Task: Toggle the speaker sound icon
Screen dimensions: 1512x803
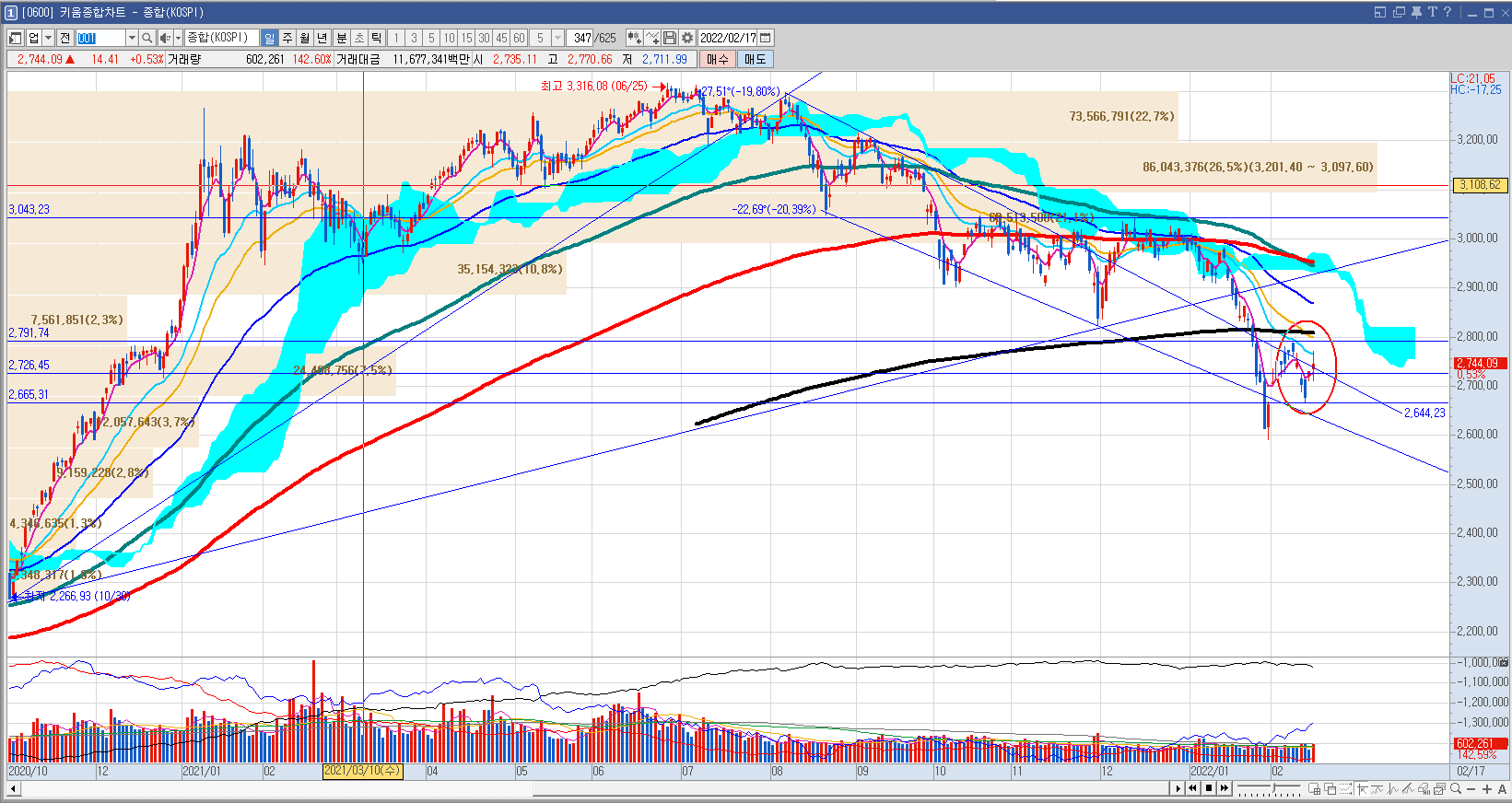Action: point(165,38)
